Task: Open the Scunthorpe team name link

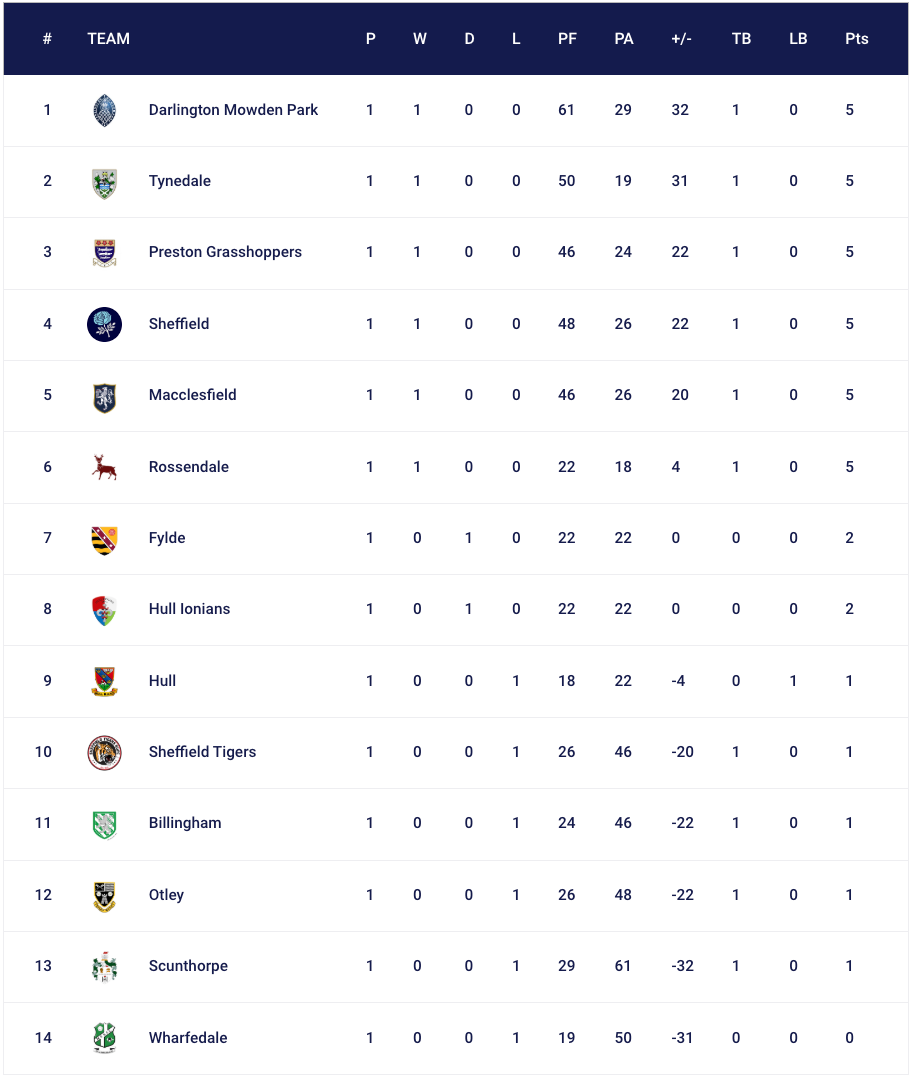Action: point(188,966)
